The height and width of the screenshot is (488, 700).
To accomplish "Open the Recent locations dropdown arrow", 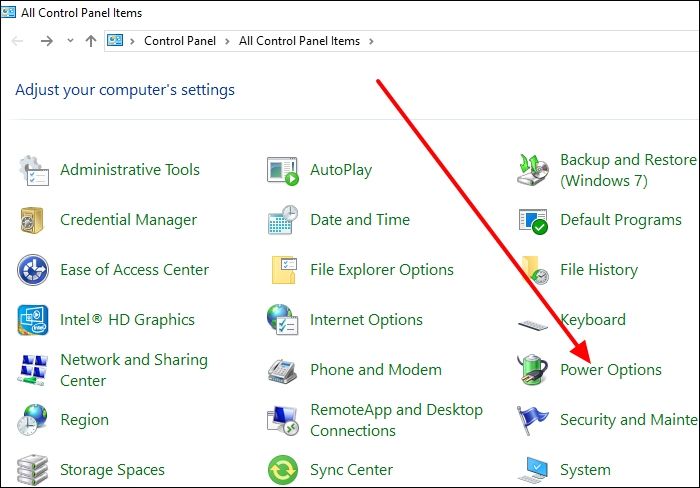I will 69,41.
